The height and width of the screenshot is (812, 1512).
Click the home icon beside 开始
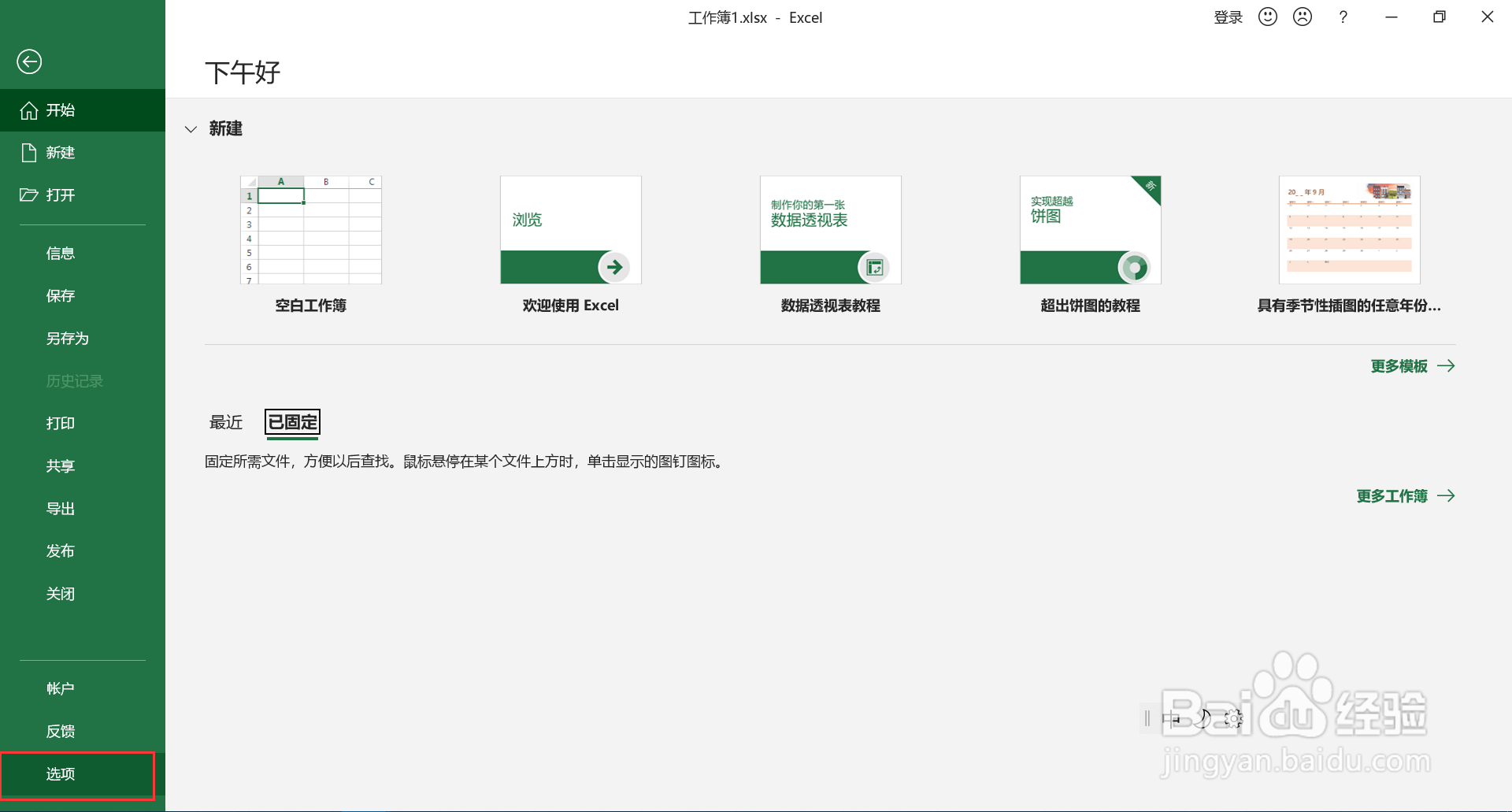29,110
